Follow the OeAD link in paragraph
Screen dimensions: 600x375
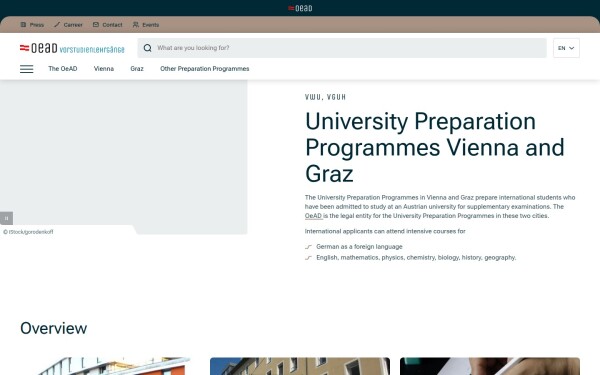pos(313,216)
